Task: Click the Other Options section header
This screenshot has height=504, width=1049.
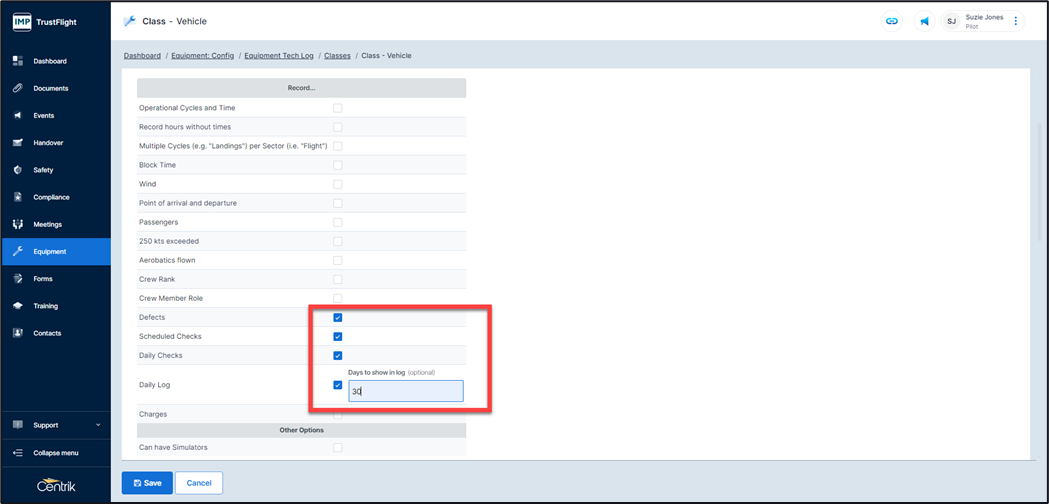Action: [x=301, y=430]
